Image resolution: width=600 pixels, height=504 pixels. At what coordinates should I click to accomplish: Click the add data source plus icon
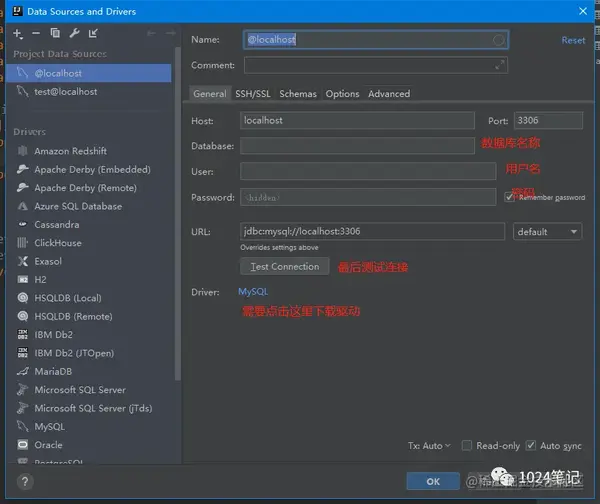click(x=18, y=34)
